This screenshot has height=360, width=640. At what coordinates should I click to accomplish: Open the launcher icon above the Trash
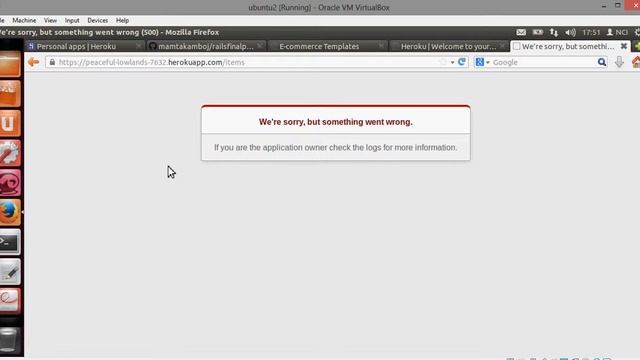(x=10, y=301)
